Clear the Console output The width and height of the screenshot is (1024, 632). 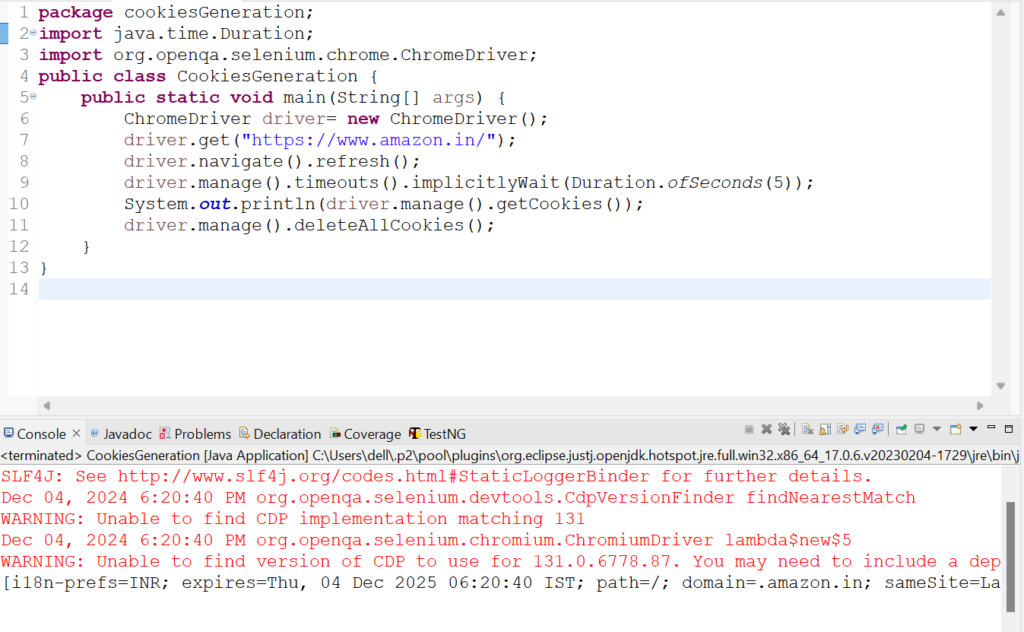coord(808,430)
